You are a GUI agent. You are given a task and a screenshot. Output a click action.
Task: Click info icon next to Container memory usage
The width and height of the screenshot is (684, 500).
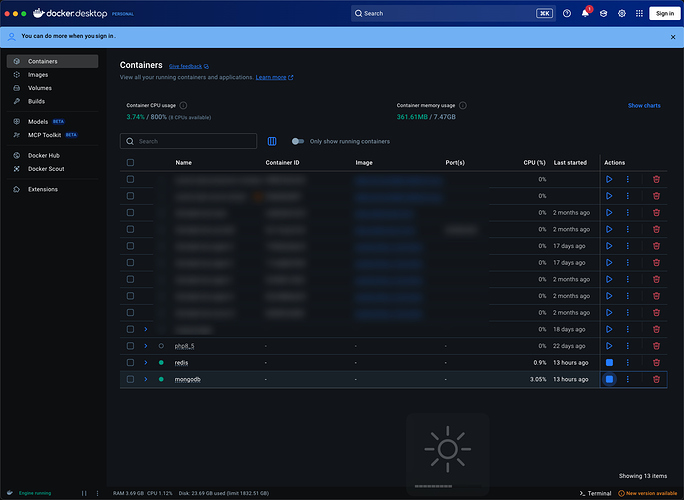pos(463,105)
